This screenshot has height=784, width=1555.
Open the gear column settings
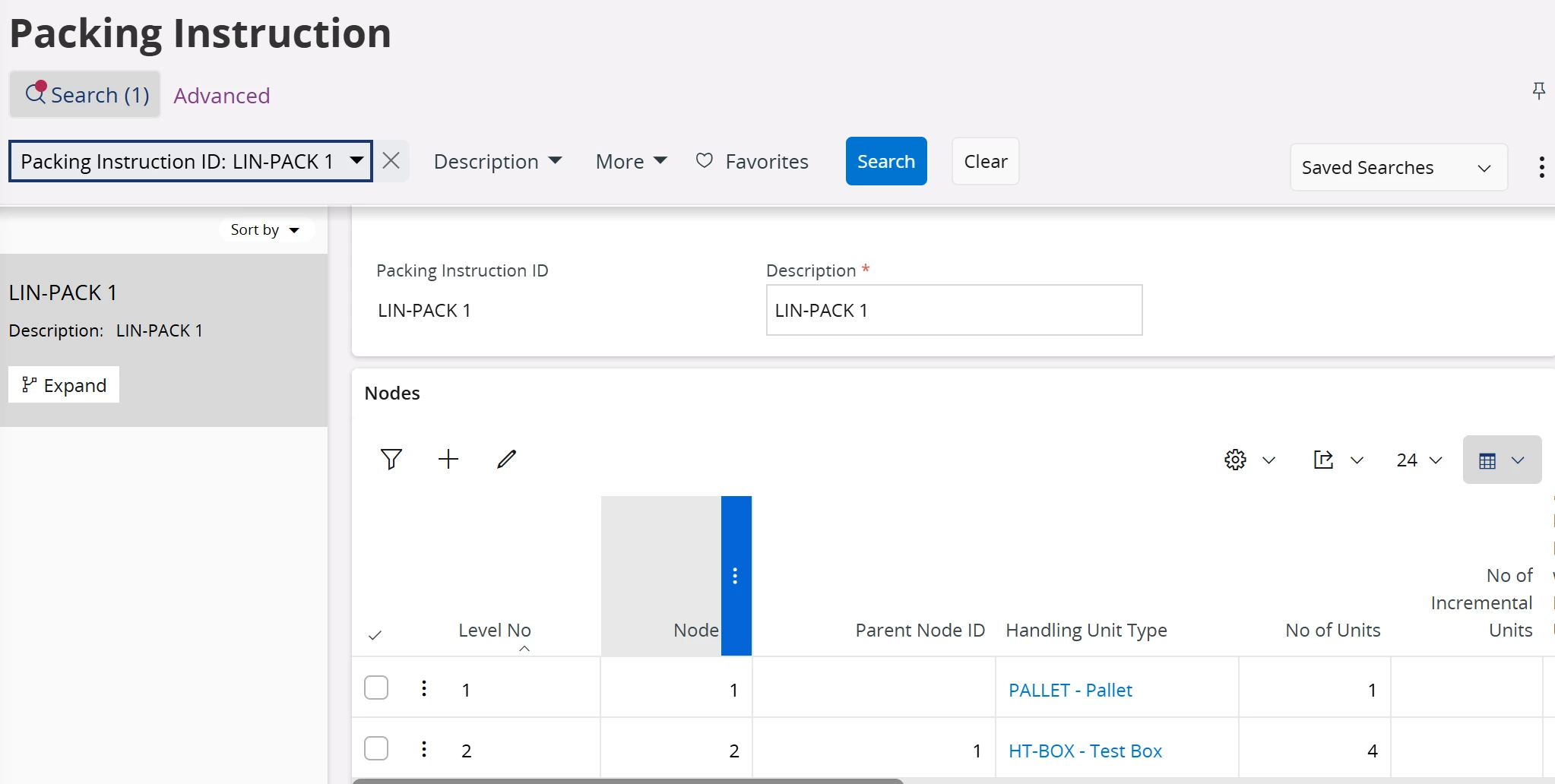1236,460
